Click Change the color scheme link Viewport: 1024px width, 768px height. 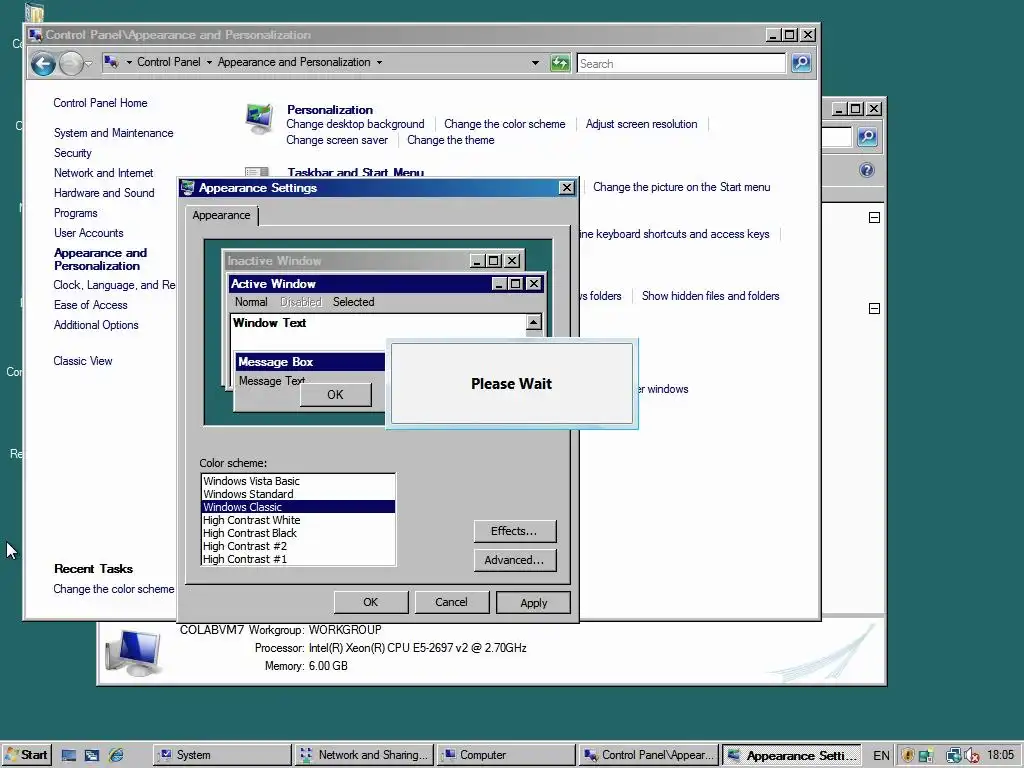click(505, 124)
